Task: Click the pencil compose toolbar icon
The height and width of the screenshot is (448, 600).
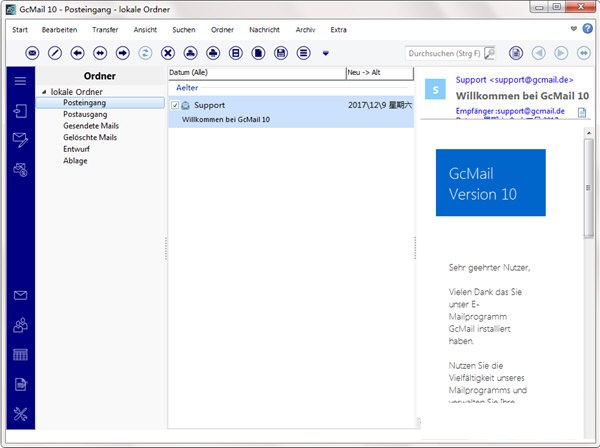Action: tap(55, 53)
